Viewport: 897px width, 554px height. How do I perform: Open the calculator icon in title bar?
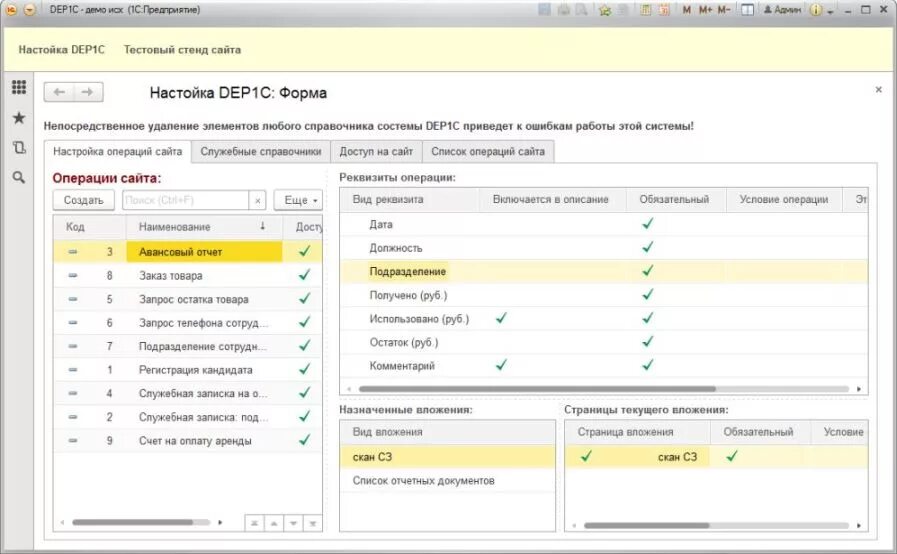(645, 10)
